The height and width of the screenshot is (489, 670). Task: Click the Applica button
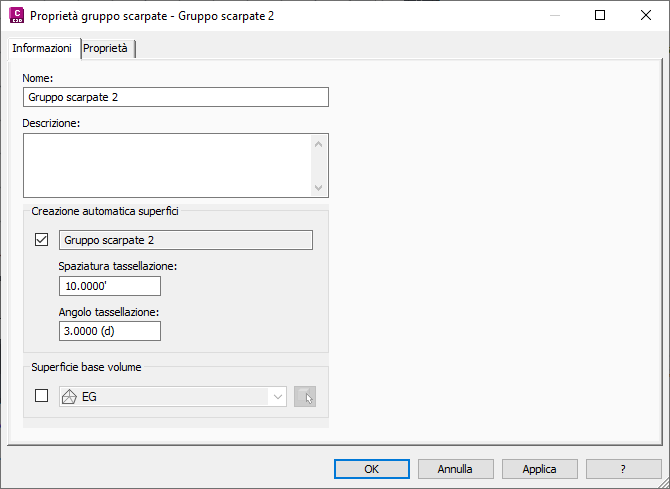click(539, 468)
